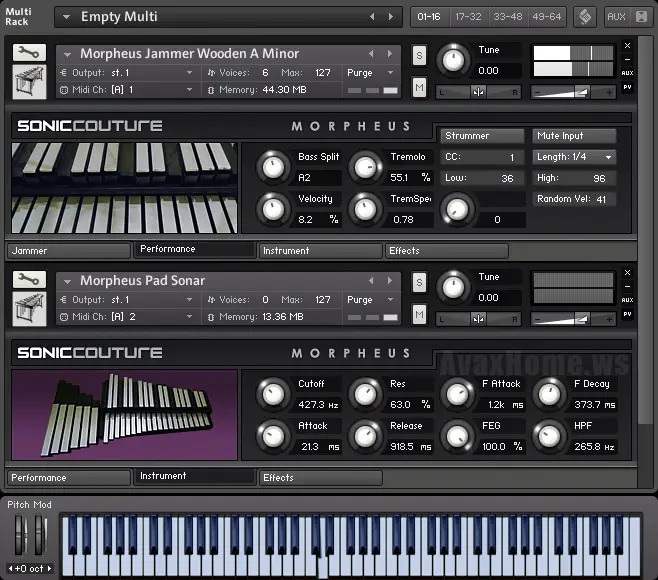Toggle PV view for Pad Sonar

tap(627, 314)
